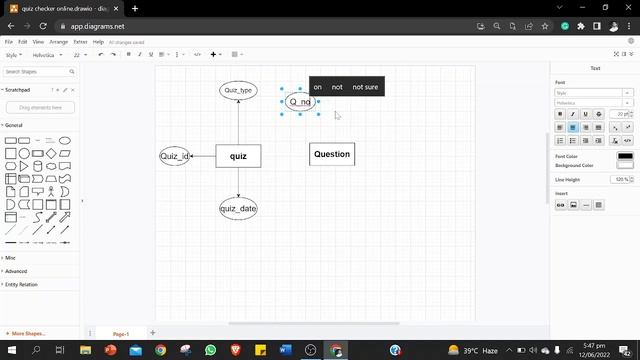Open the Extras menu
Screen dimensions: 640x360
(x=80, y=42)
